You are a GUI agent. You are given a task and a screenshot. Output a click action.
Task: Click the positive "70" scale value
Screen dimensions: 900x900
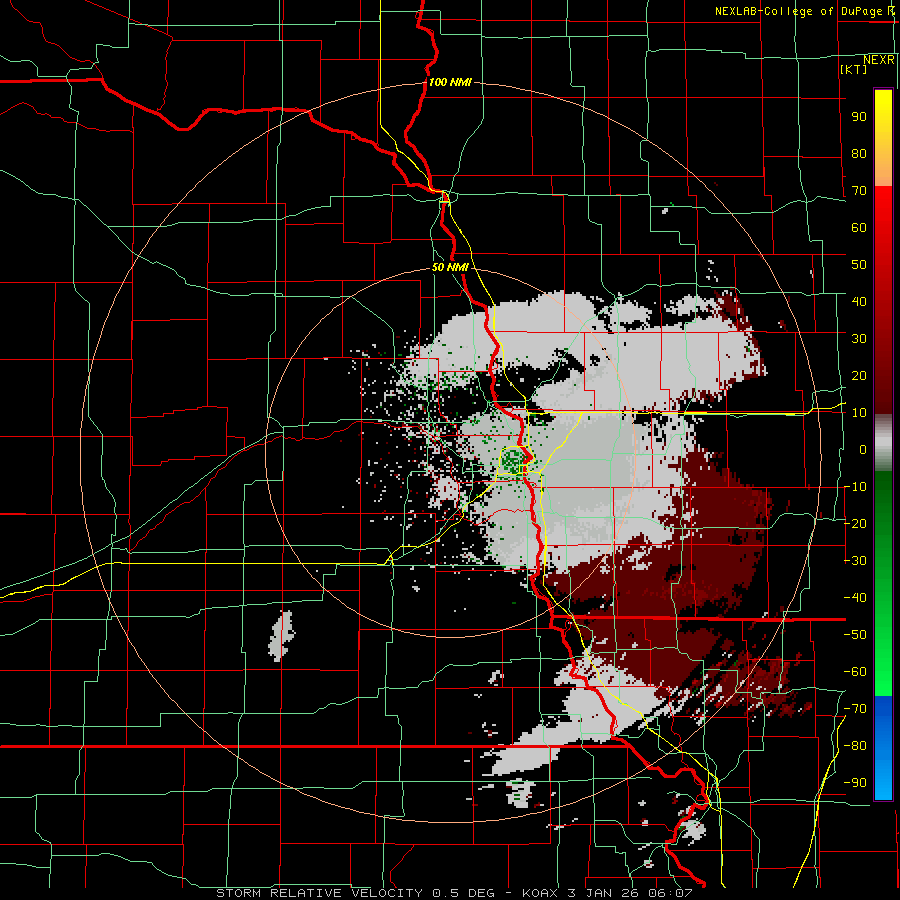859,191
